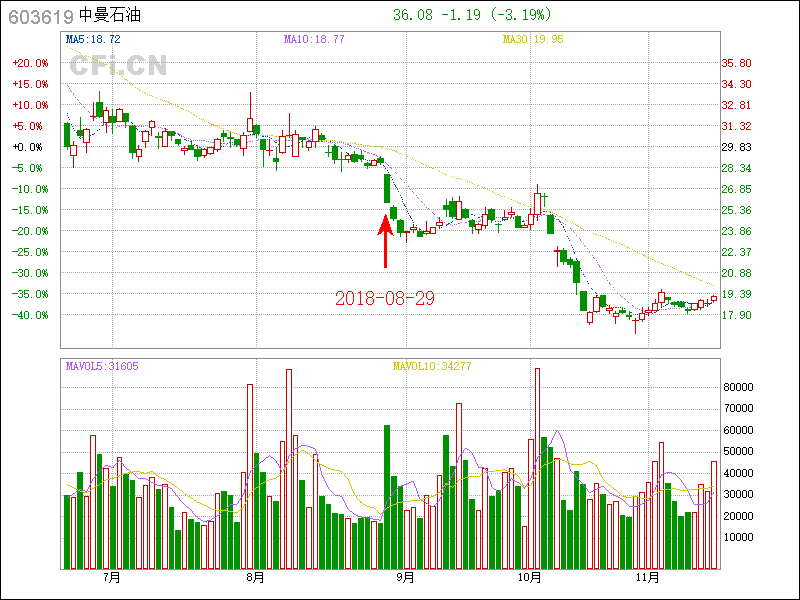This screenshot has width=800, height=600.
Task: Click the 32.81 price axis label
Action: point(737,105)
